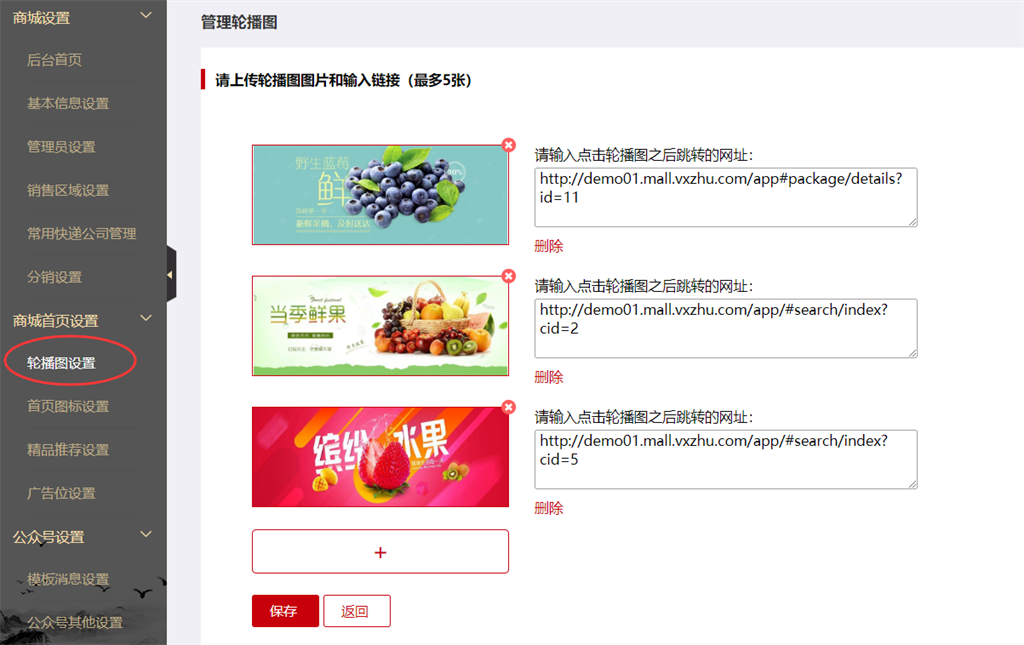This screenshot has width=1024, height=645.
Task: Collapse 商城设置 section chevron
Action: point(146,15)
